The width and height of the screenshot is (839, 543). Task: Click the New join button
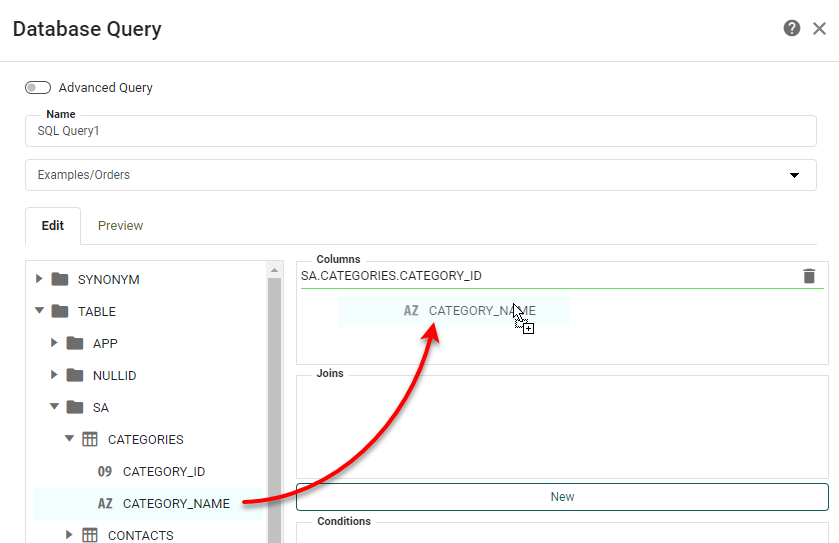pyautogui.click(x=562, y=496)
